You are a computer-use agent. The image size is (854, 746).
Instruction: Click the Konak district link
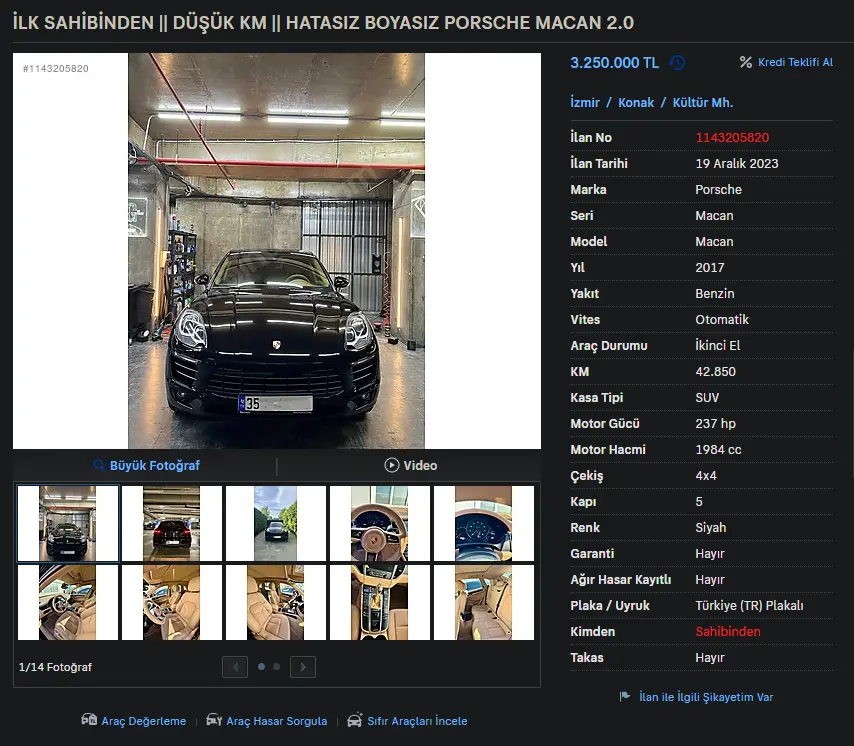pos(636,102)
